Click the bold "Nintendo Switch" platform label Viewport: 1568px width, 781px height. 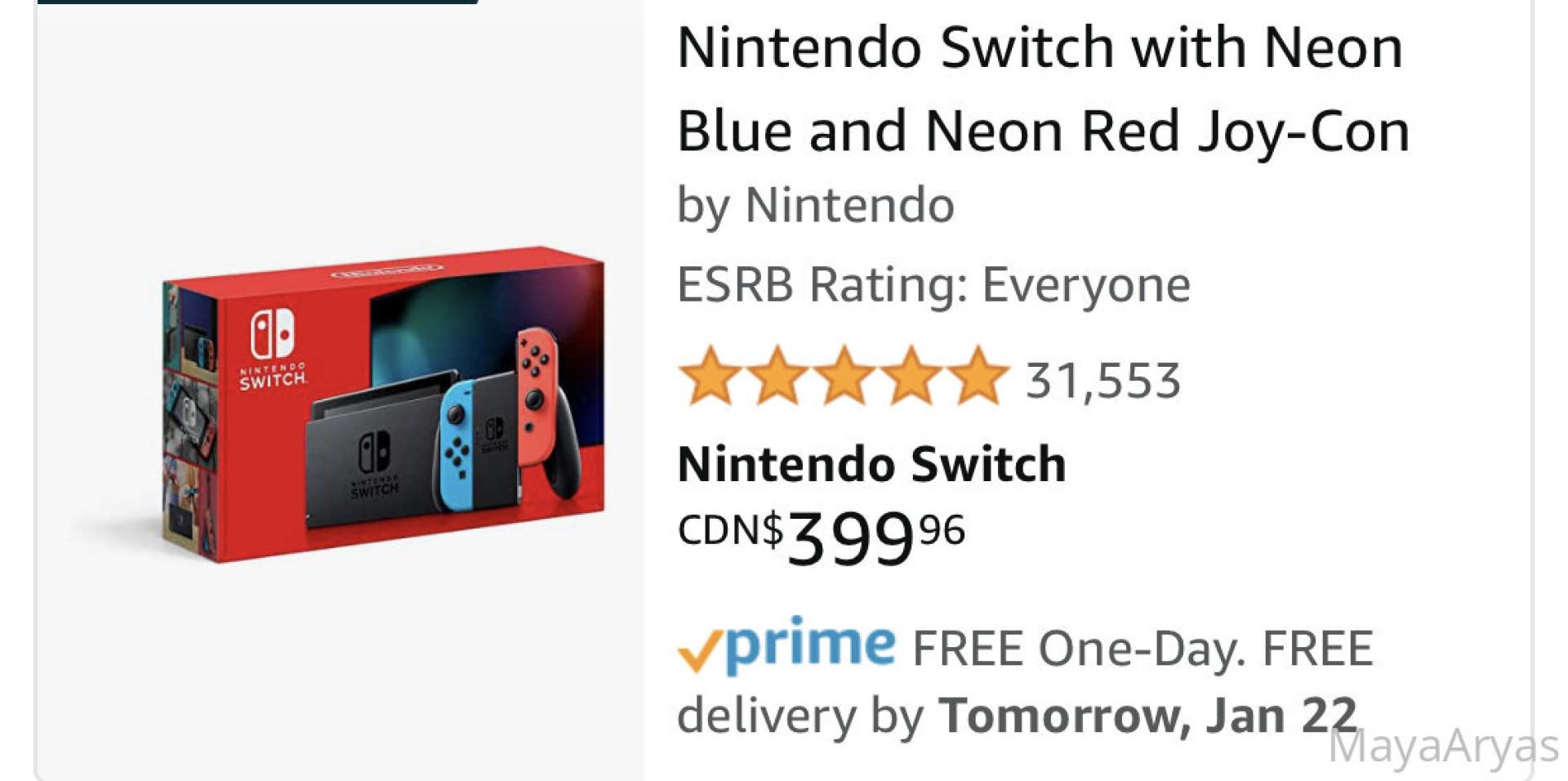tap(871, 464)
